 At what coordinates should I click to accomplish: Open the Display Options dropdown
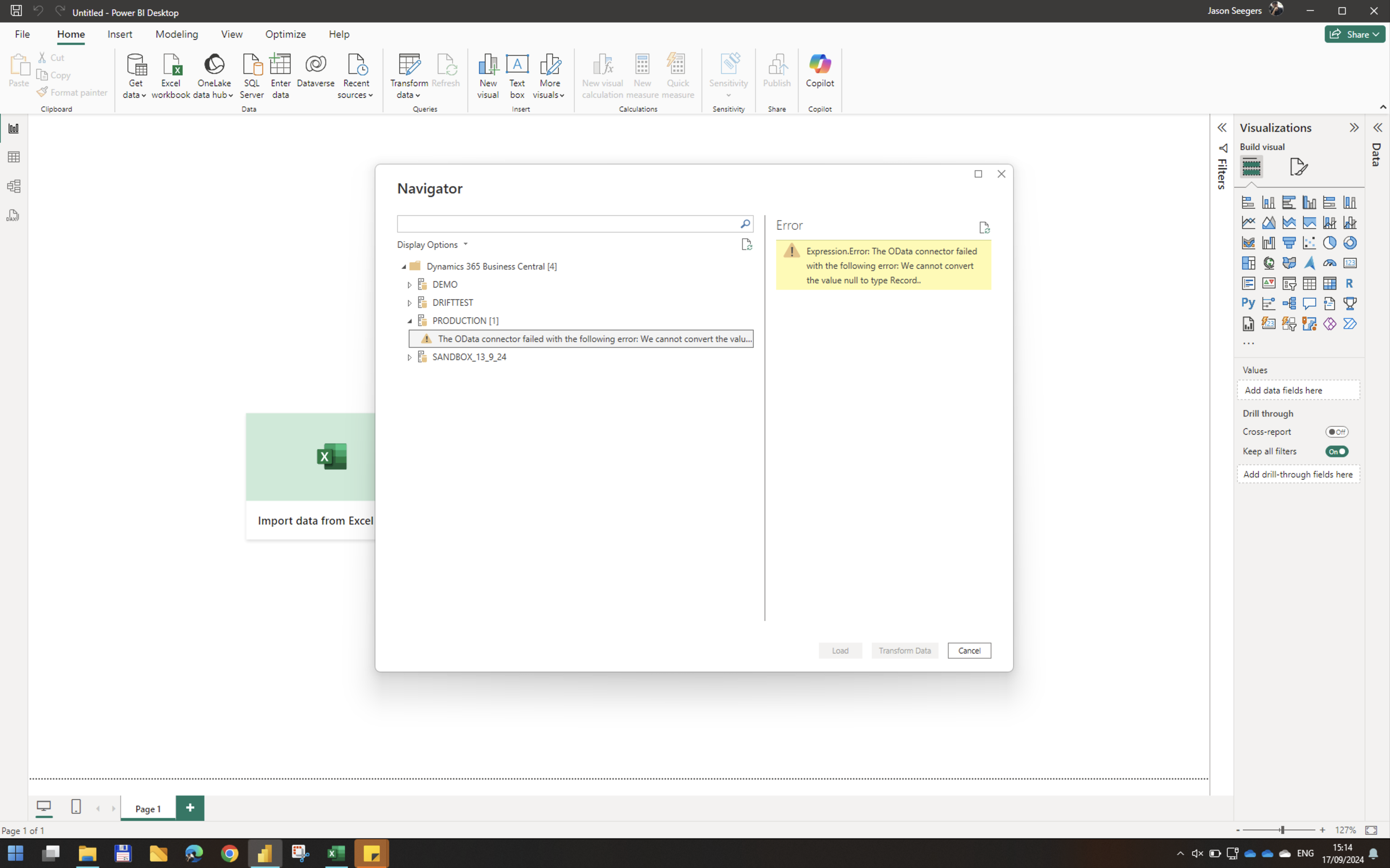(x=432, y=245)
